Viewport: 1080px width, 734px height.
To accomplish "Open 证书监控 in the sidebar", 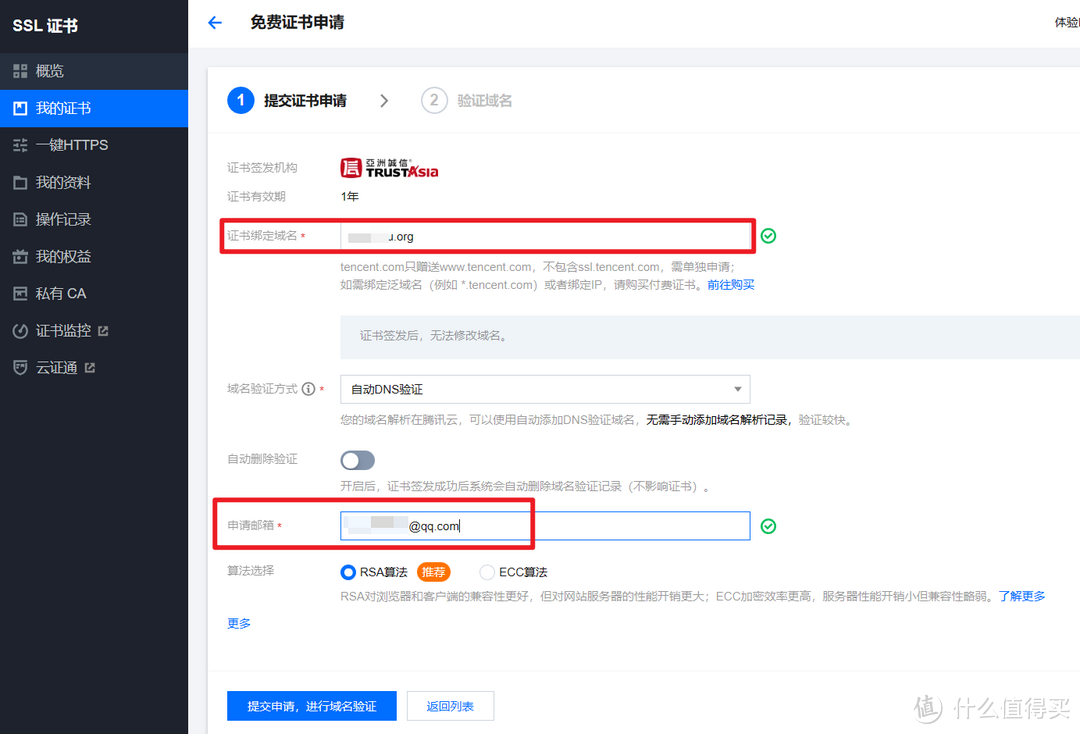I will (64, 331).
